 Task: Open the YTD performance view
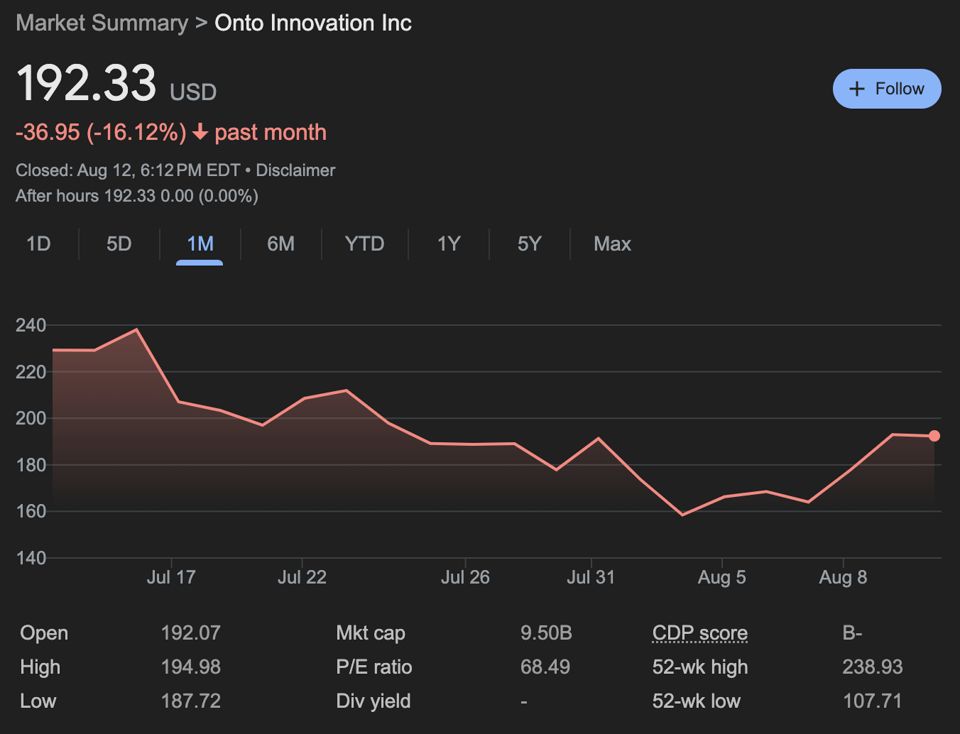[364, 243]
